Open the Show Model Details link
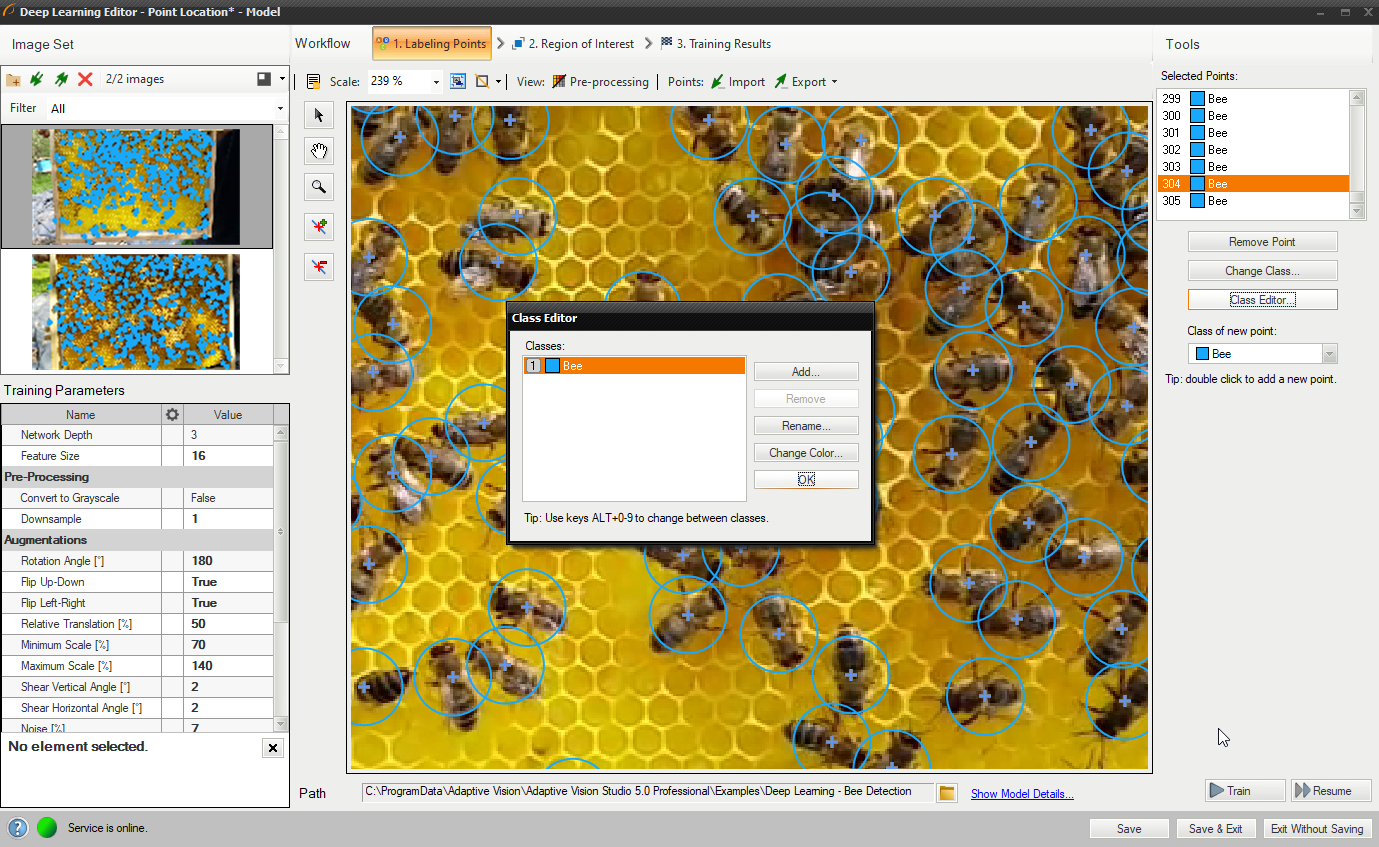Image resolution: width=1379 pixels, height=847 pixels. 1021,794
